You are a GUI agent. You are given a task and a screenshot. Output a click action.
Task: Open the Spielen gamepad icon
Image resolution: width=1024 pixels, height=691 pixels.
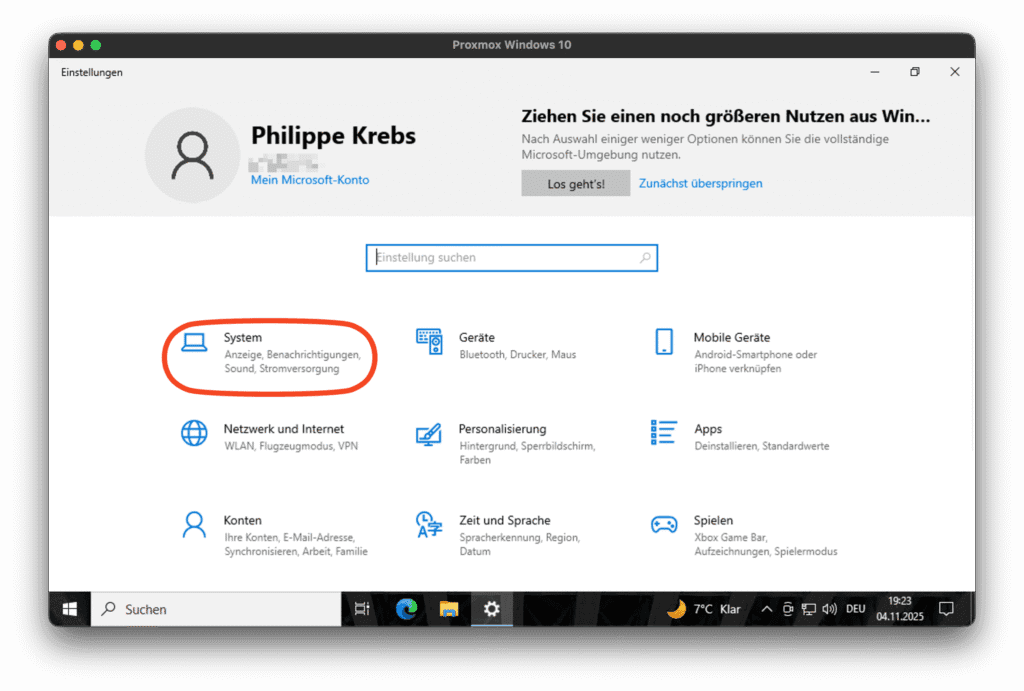pos(664,524)
